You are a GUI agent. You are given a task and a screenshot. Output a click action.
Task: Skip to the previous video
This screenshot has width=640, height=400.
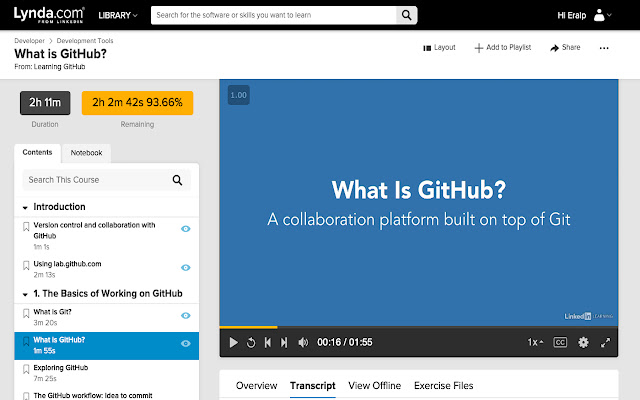267,342
